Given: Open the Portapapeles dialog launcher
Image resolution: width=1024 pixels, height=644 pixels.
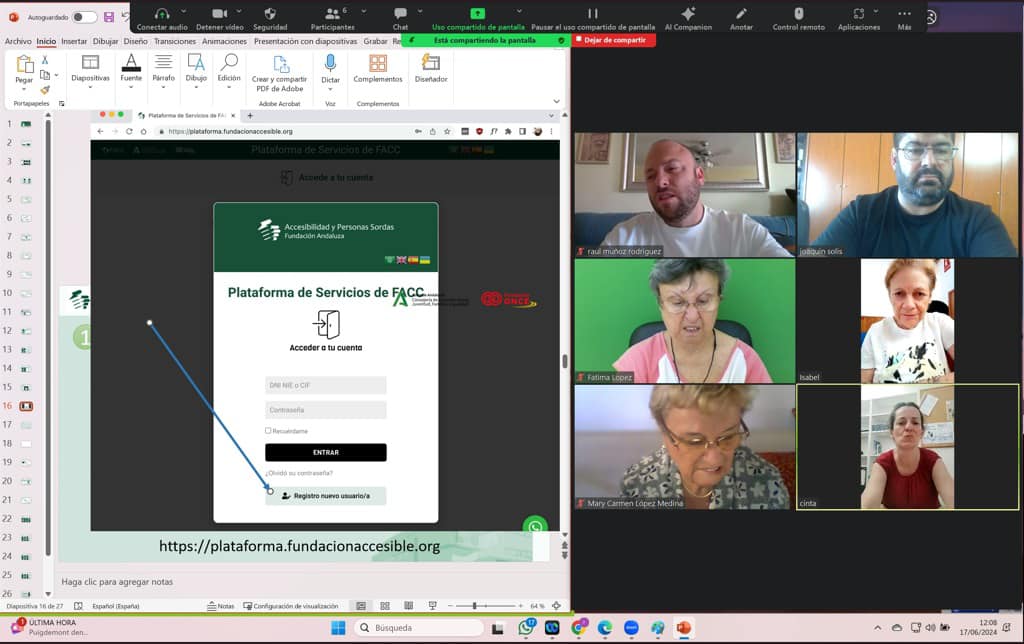Looking at the screenshot, I should pyautogui.click(x=62, y=103).
